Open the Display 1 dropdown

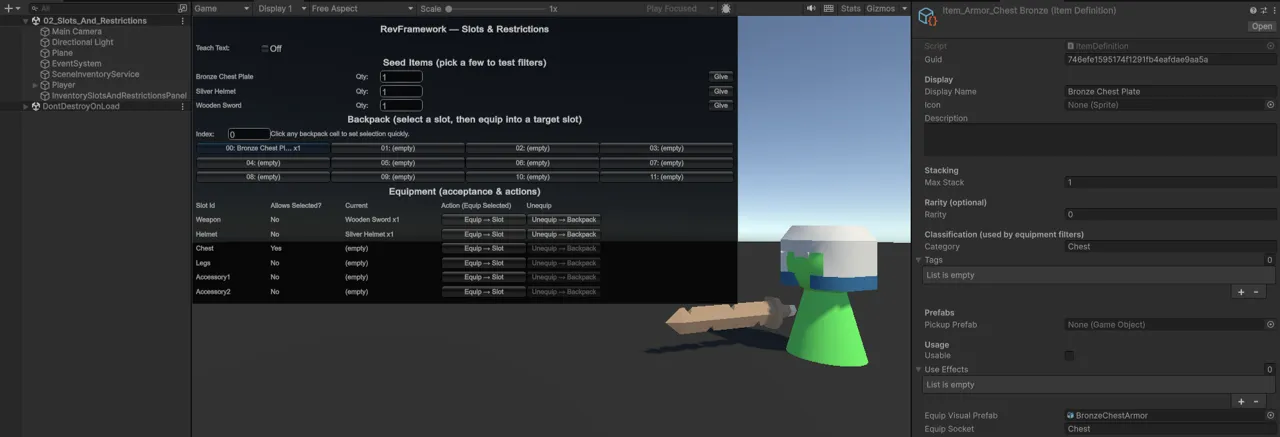click(x=280, y=8)
